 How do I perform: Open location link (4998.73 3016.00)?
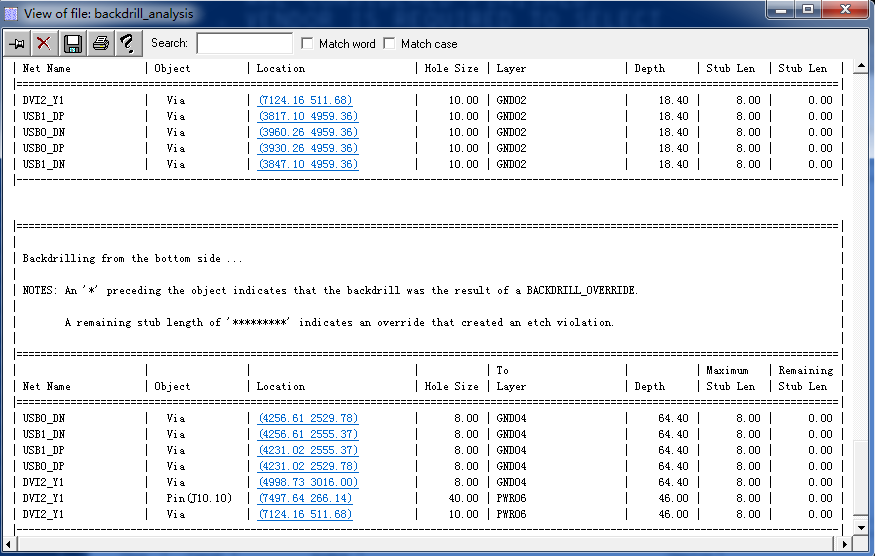coord(308,482)
